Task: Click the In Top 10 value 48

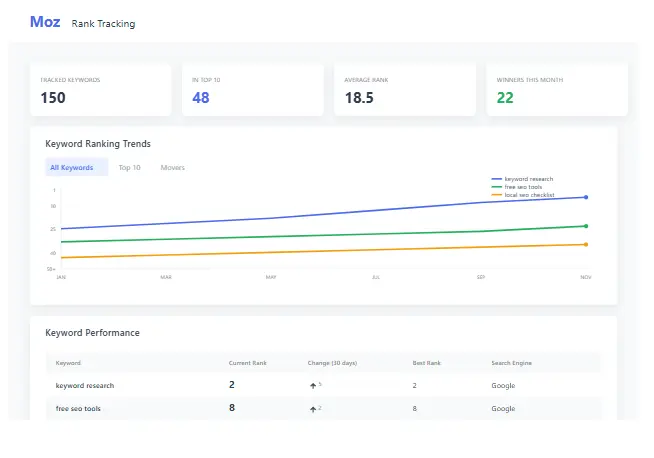Action: [x=201, y=98]
